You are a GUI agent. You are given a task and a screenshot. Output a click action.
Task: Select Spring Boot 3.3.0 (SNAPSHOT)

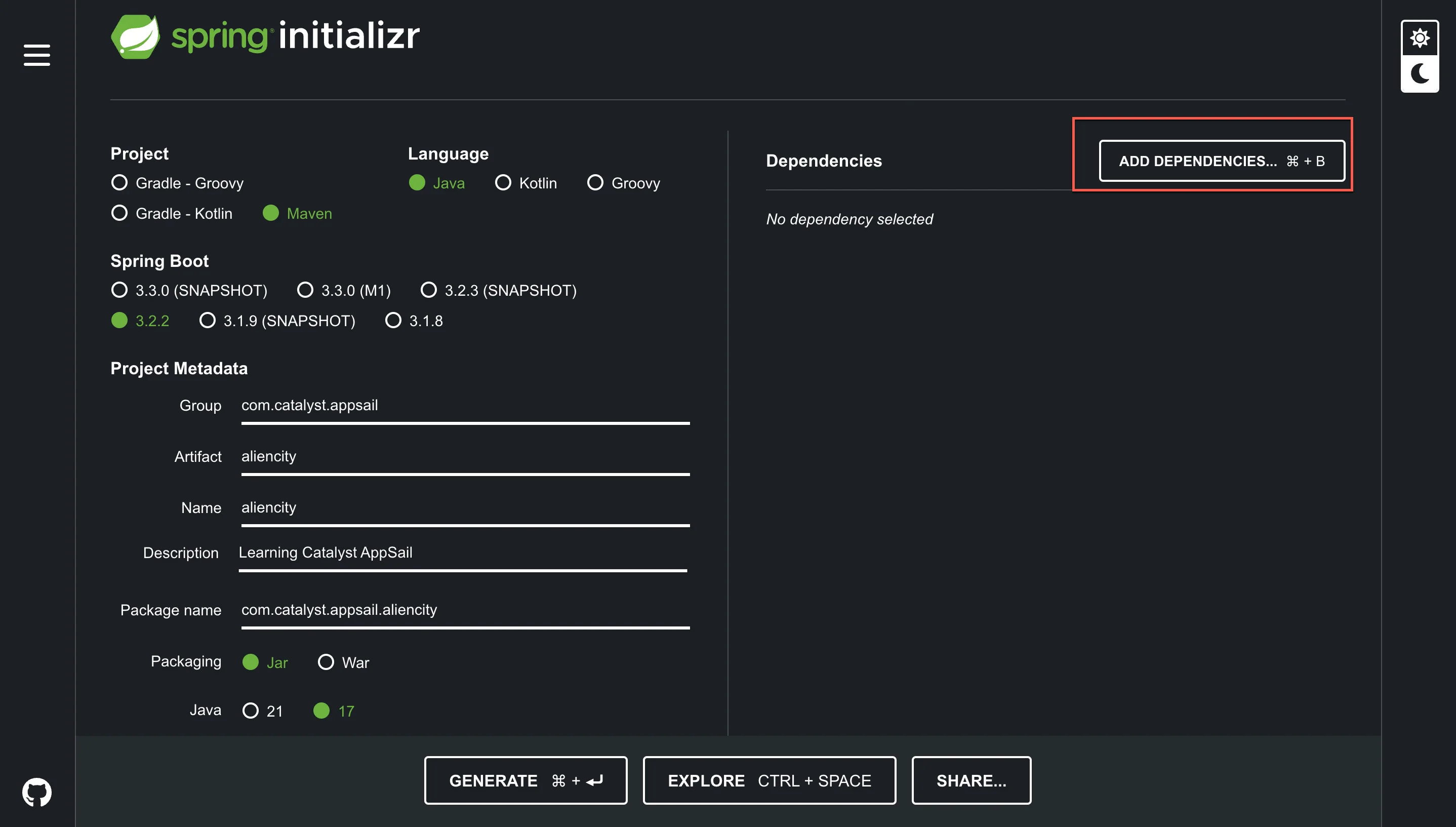(x=120, y=290)
